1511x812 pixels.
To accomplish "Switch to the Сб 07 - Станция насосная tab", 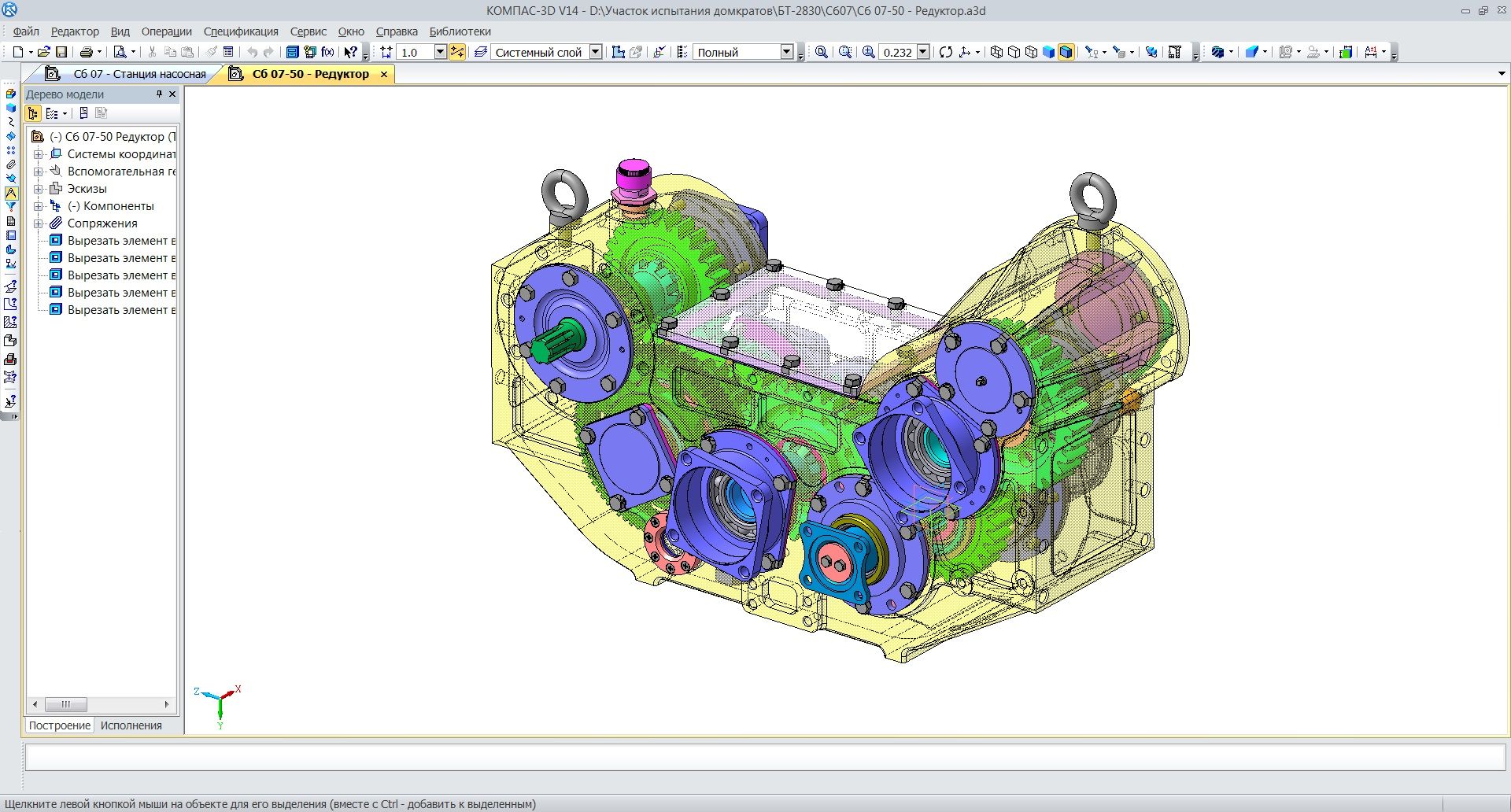I will tap(139, 74).
